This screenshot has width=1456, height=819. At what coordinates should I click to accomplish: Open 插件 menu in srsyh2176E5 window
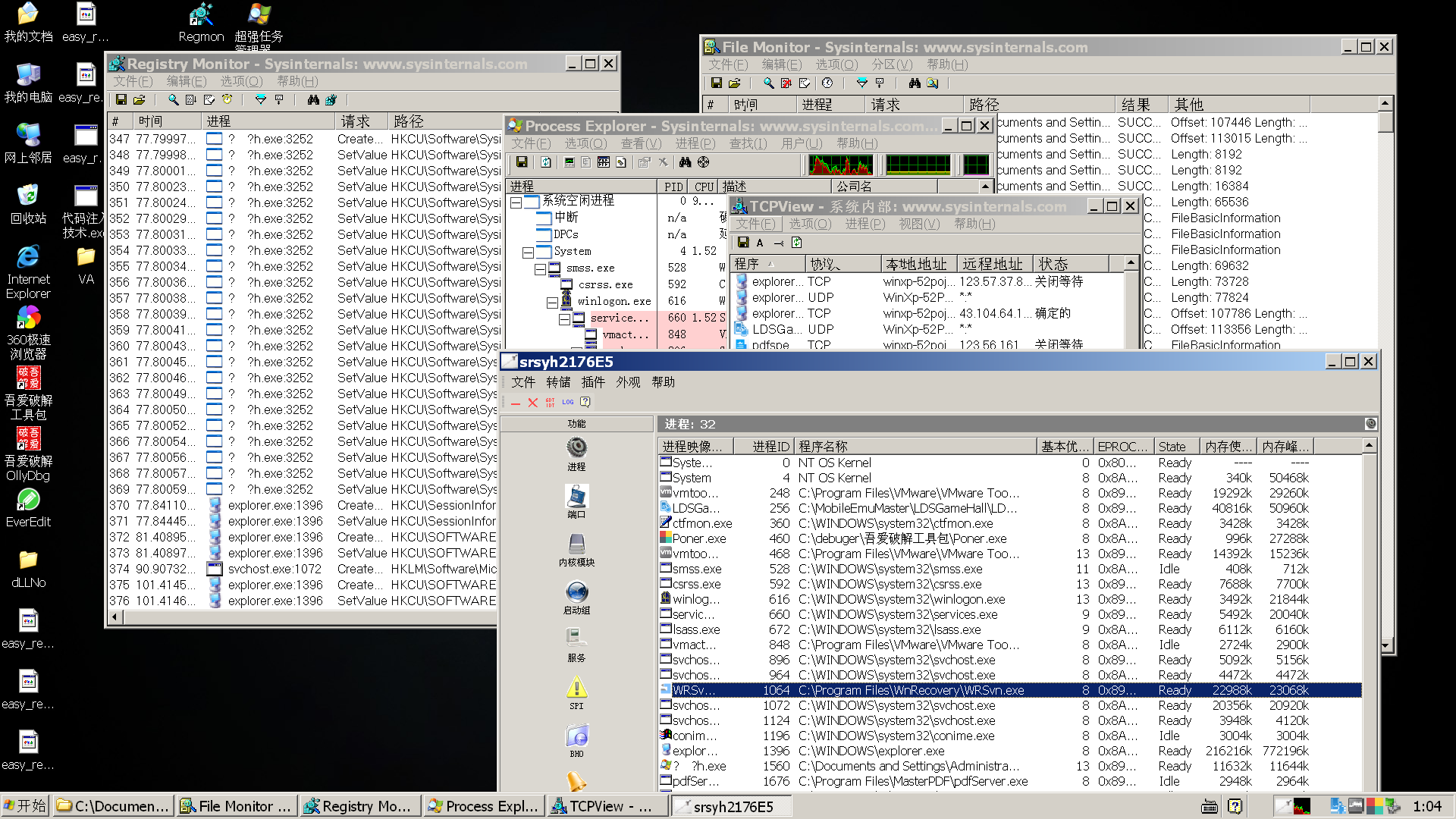593,382
